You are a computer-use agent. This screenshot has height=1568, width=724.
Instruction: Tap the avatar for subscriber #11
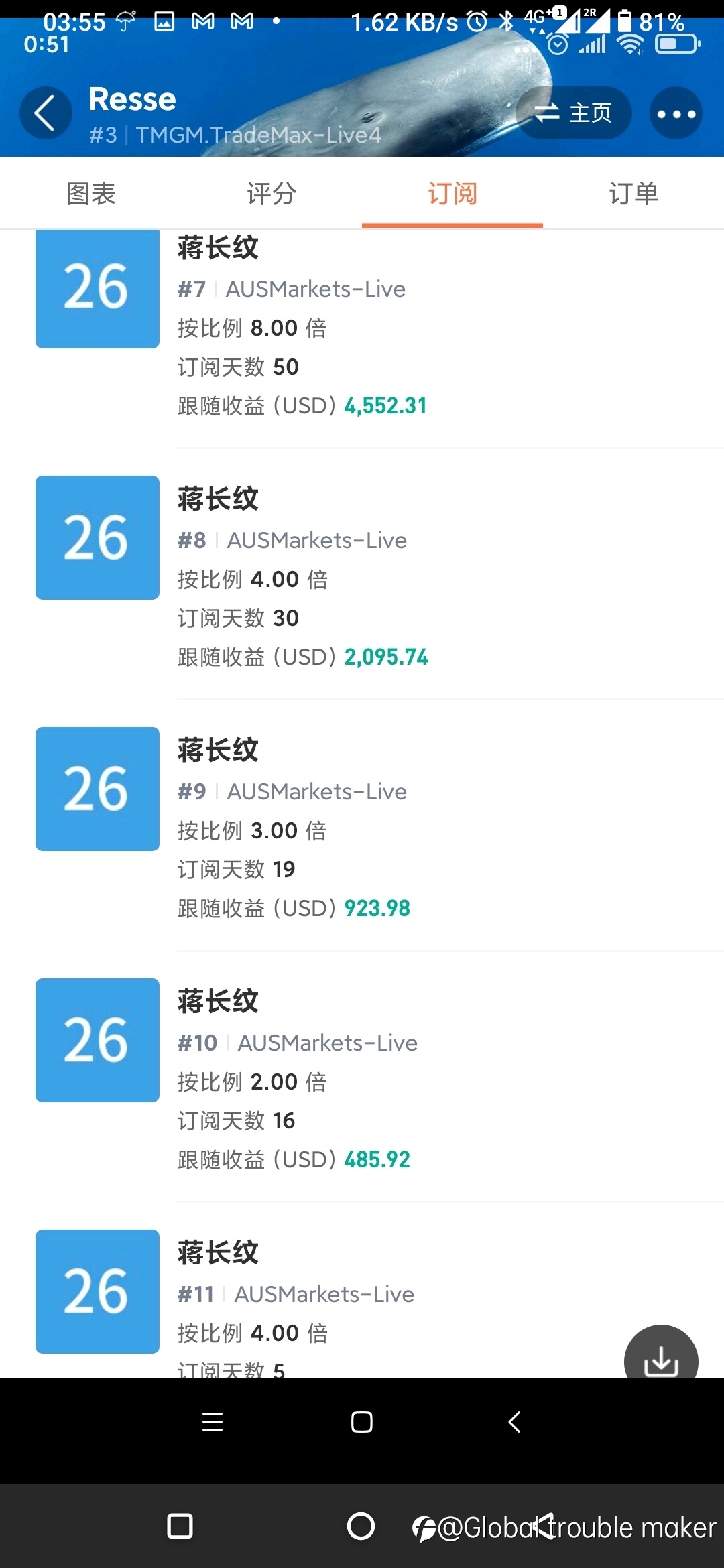[97, 1291]
